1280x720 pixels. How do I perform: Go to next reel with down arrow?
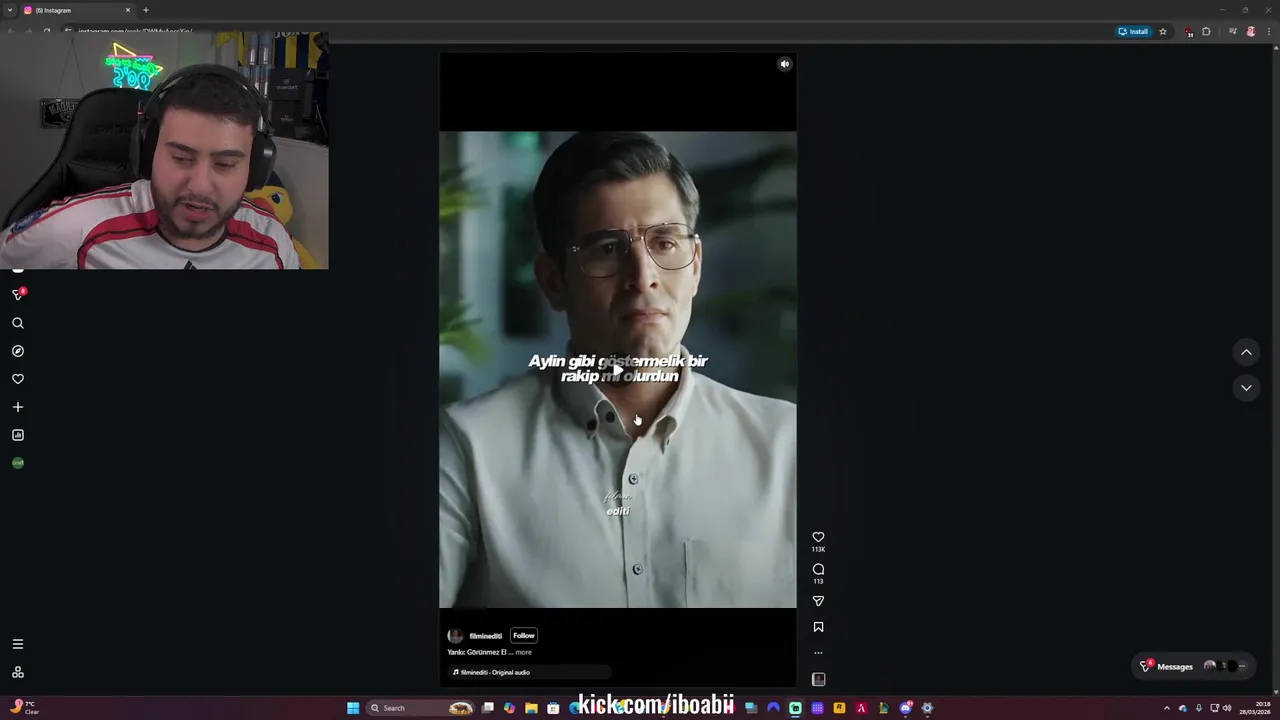(x=1246, y=387)
